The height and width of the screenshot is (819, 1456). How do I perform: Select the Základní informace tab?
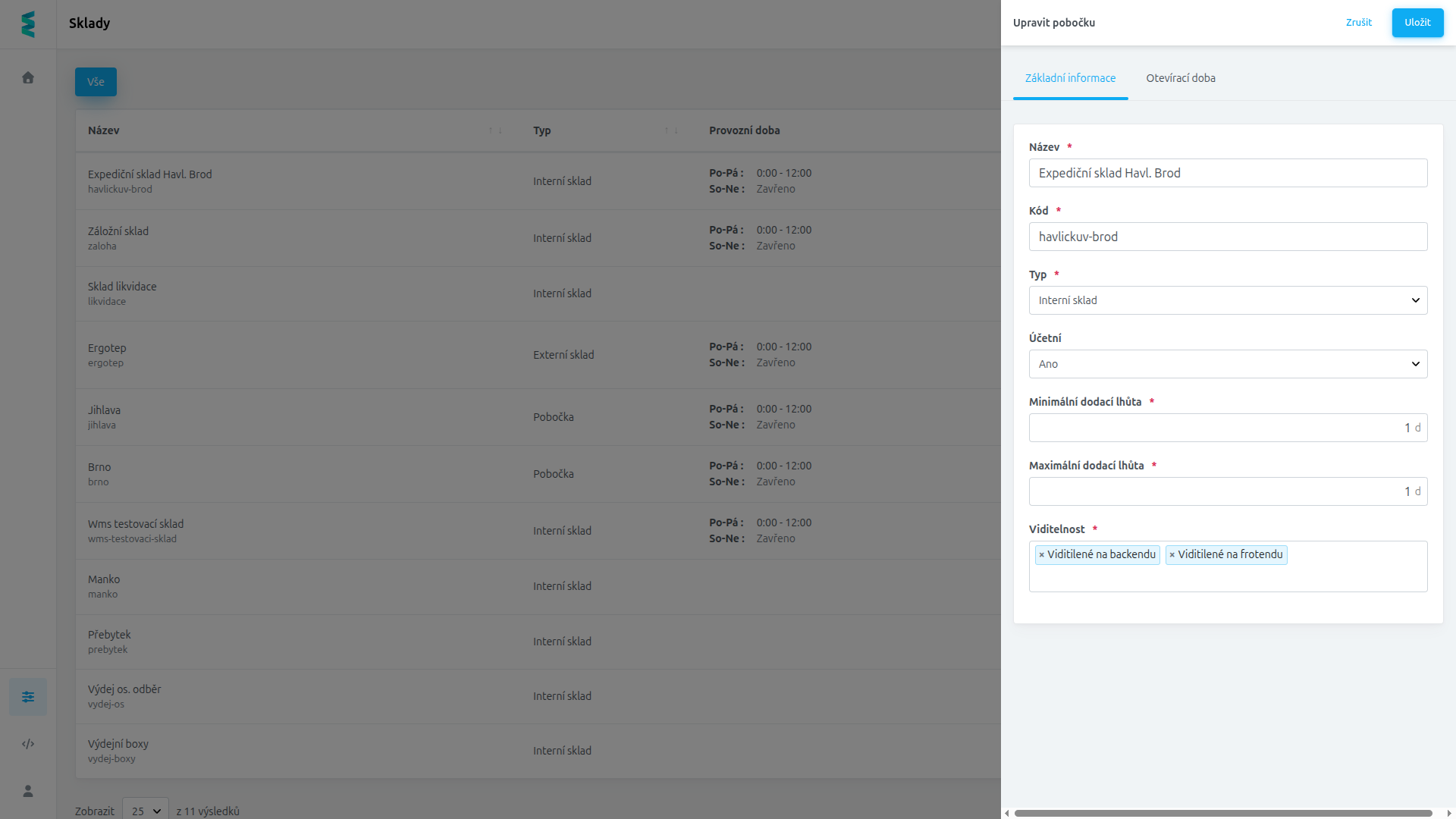[x=1070, y=78]
